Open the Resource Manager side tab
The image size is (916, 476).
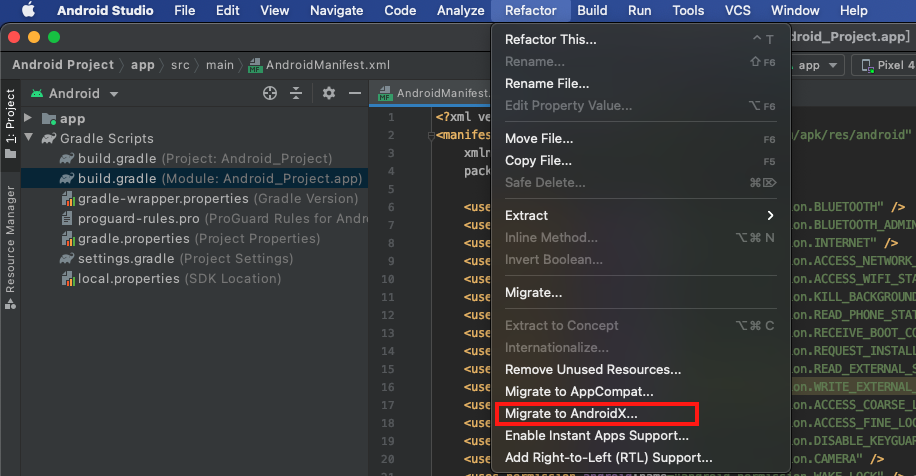[x=11, y=237]
